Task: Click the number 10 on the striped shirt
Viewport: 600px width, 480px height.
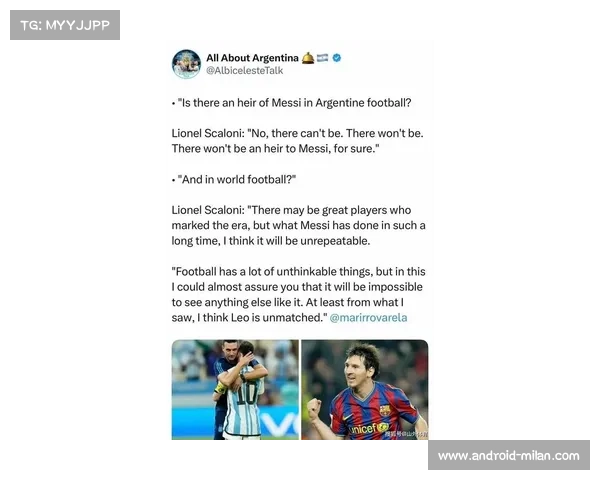Action: 246,395
